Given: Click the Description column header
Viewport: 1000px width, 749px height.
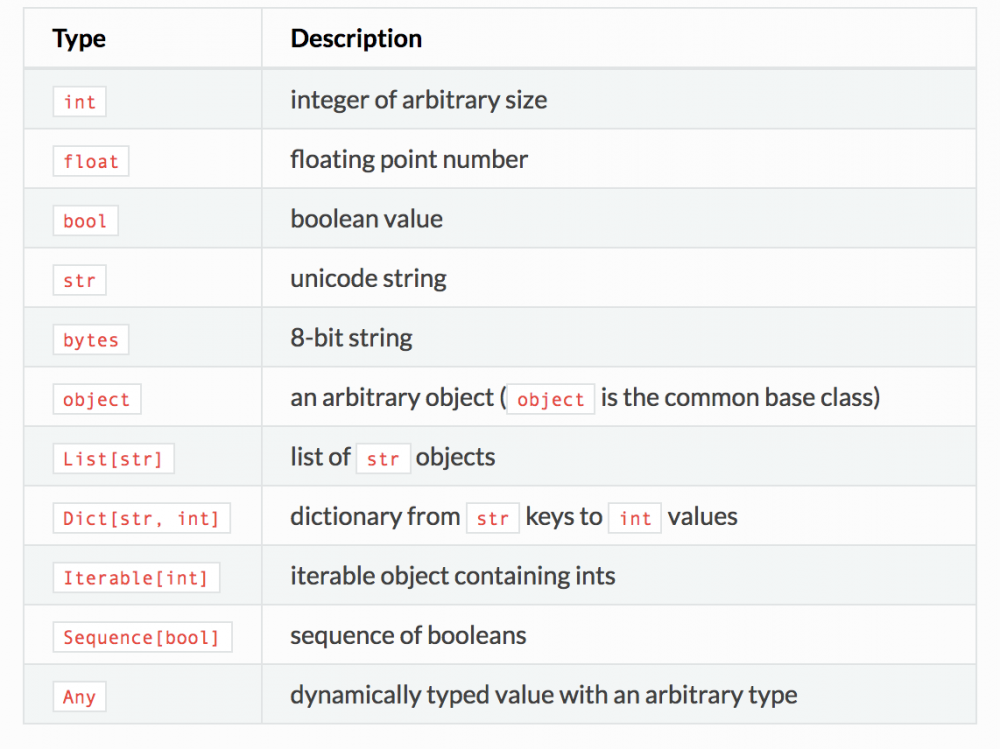Looking at the screenshot, I should (x=356, y=39).
